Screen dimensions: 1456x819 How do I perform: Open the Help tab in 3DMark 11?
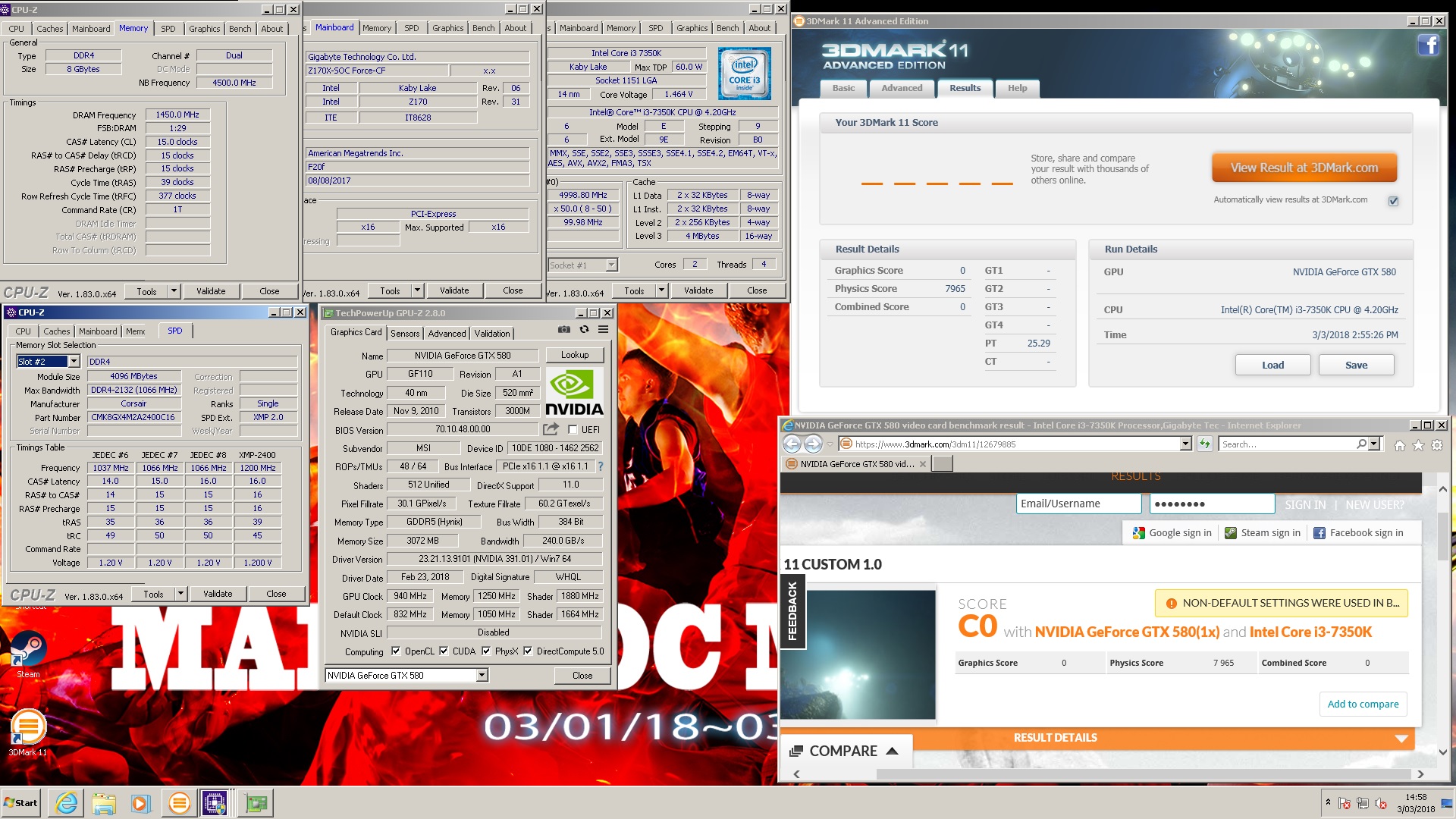[1017, 88]
